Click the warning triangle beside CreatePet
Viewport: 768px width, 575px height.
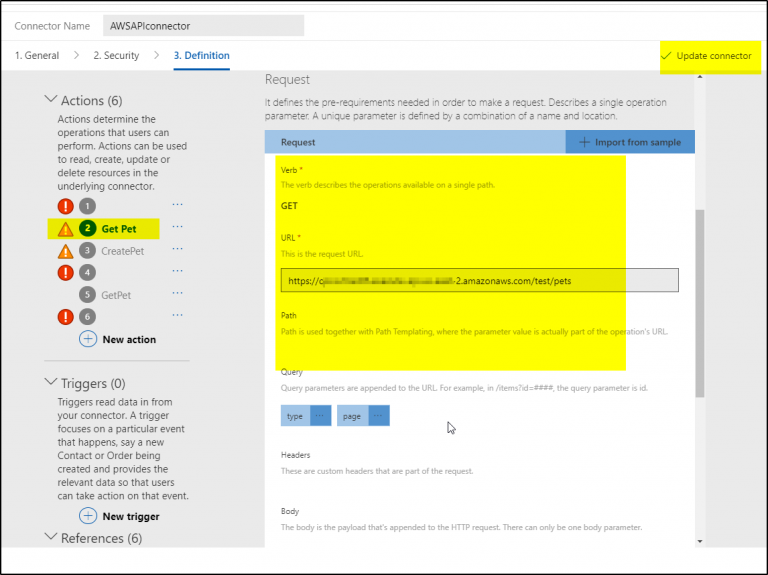point(65,251)
